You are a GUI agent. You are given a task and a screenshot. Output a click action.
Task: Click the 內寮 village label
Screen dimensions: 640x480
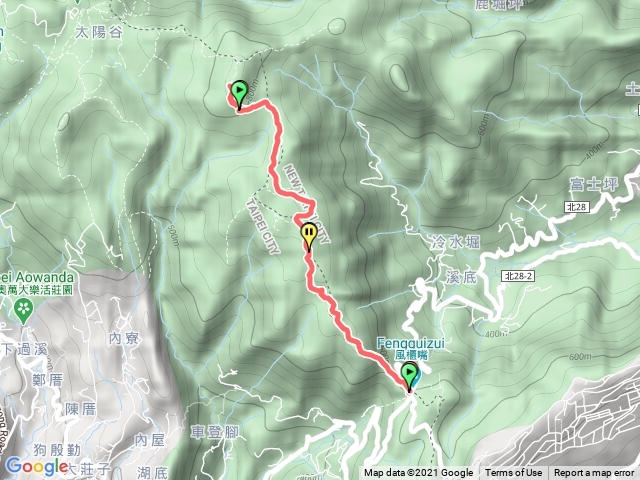pyautogui.click(x=124, y=338)
